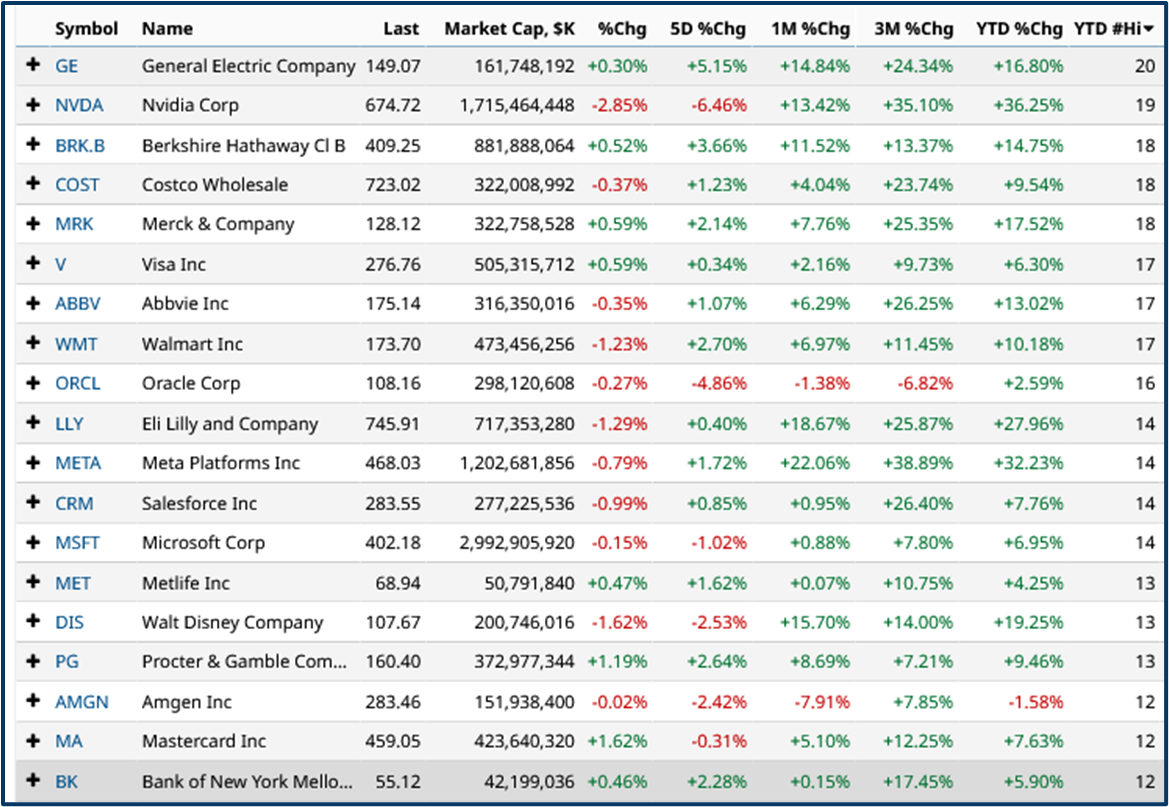Sort by the YTD #Hi column arrow
The image size is (1169, 807).
tap(1148, 29)
